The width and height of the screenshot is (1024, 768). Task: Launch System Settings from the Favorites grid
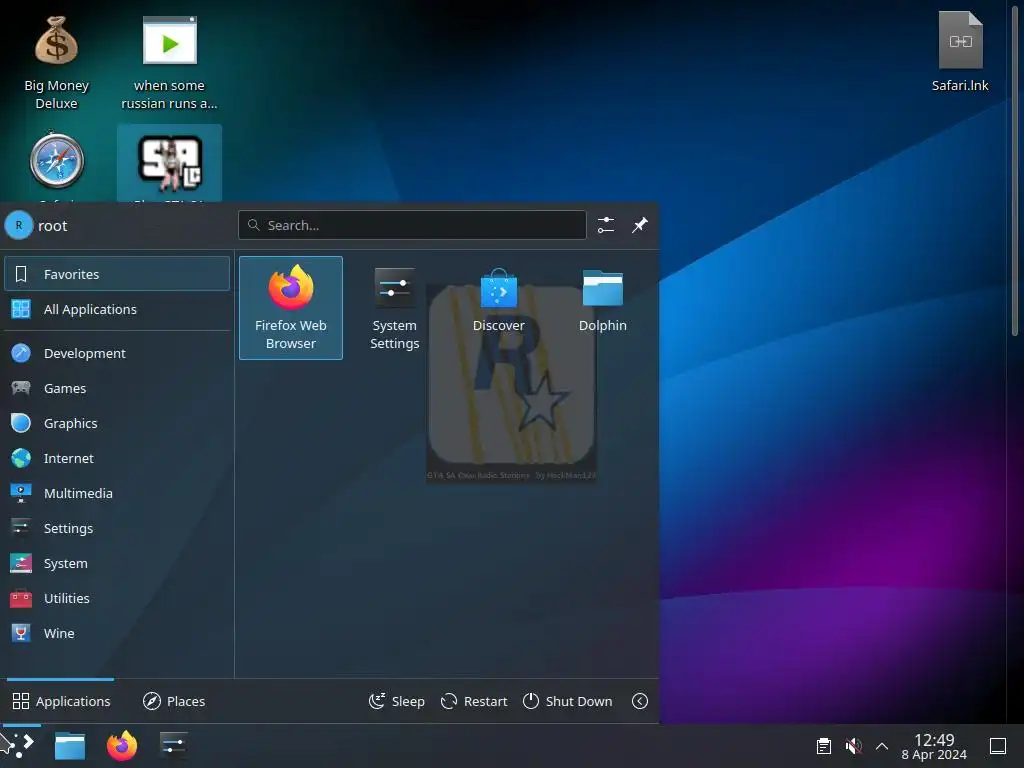point(394,308)
